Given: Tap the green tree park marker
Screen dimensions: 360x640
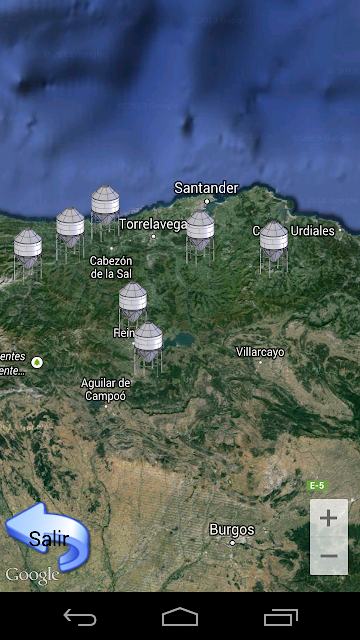Looking at the screenshot, I should tap(37, 362).
